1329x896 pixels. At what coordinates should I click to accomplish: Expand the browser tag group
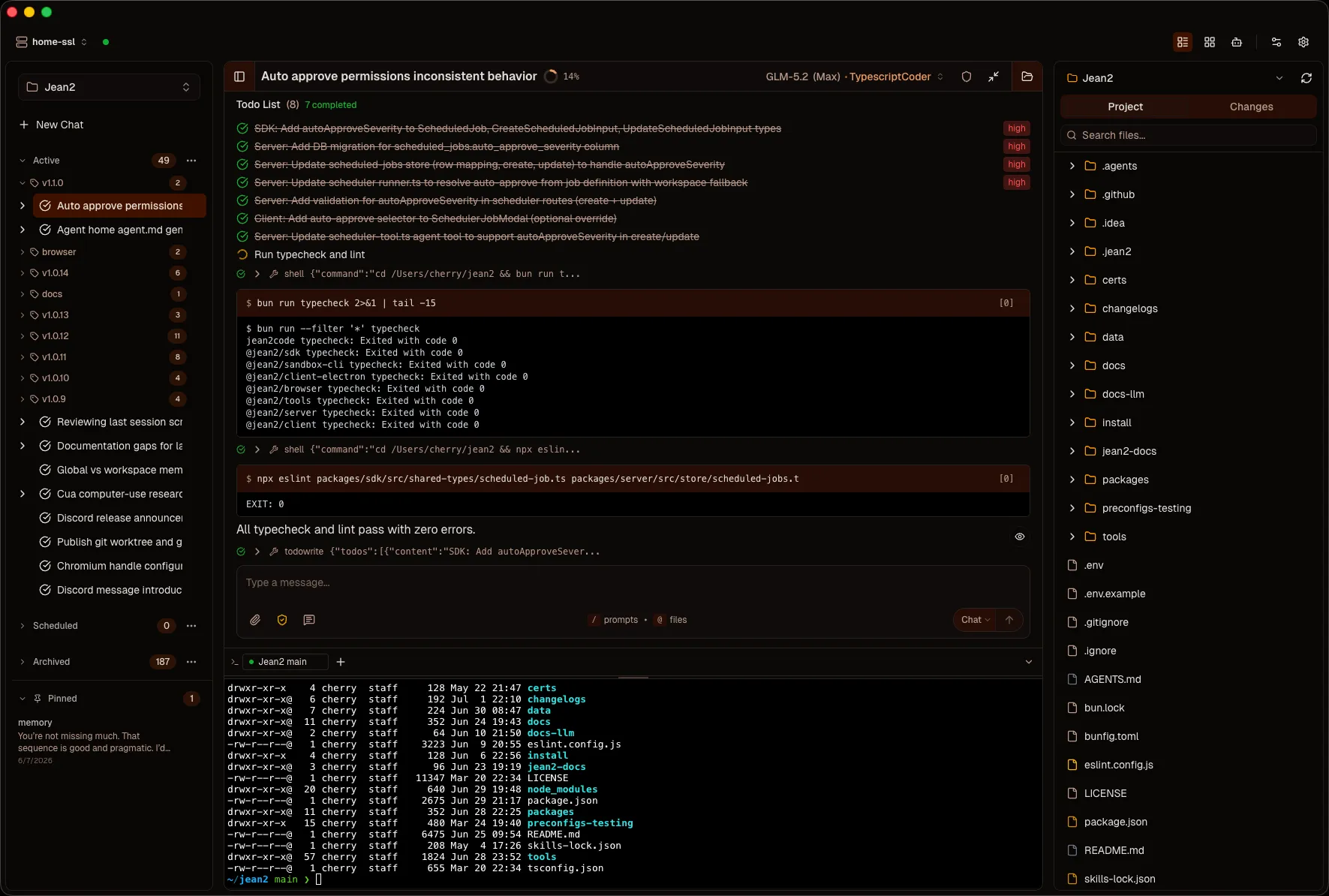click(x=23, y=252)
